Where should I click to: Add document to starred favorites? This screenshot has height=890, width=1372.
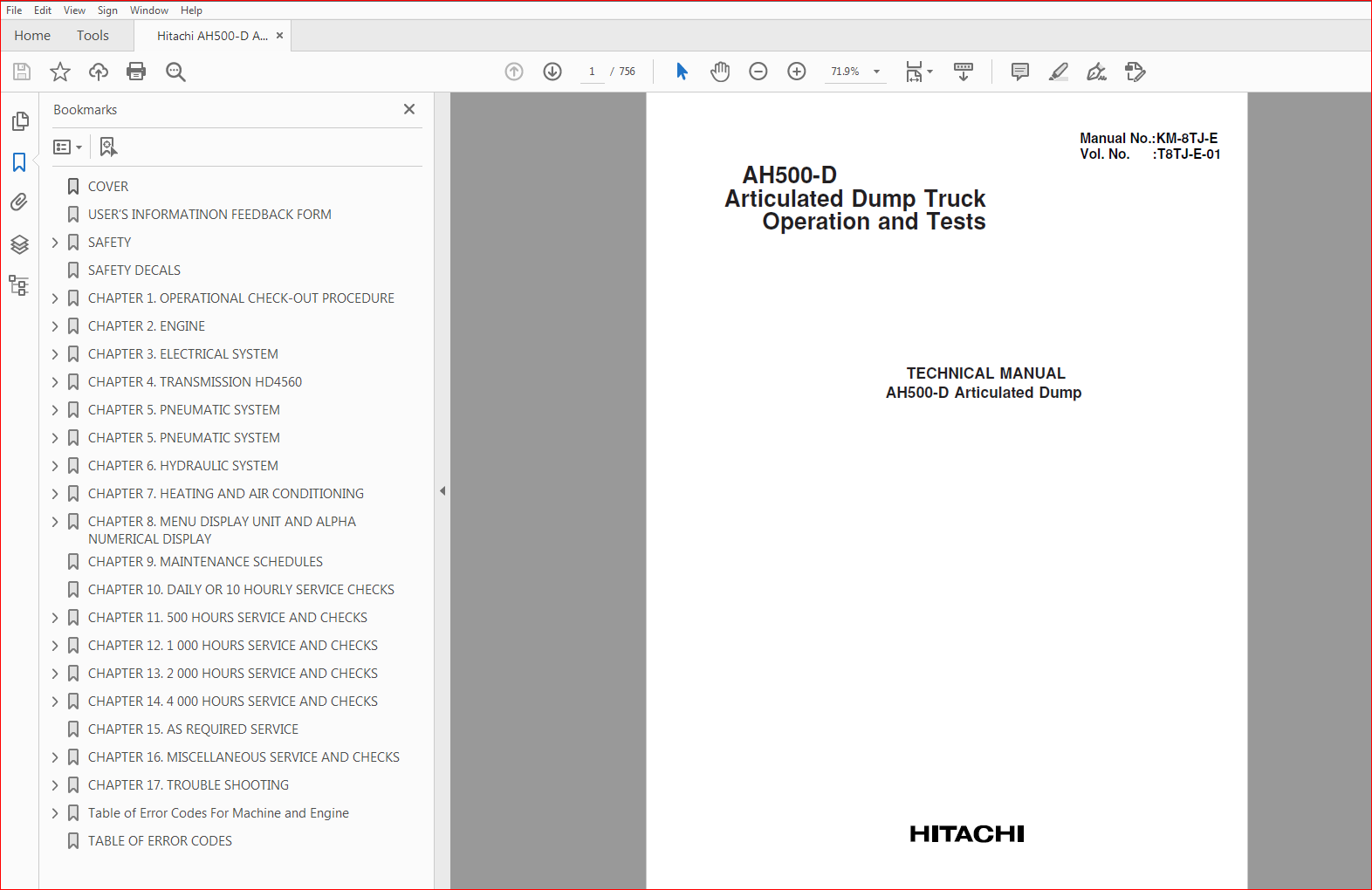tap(60, 72)
